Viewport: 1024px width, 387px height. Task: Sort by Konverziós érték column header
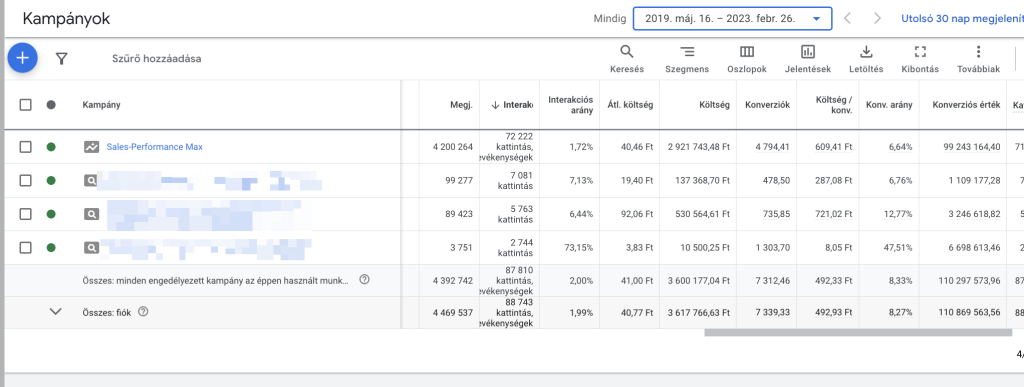[966, 104]
